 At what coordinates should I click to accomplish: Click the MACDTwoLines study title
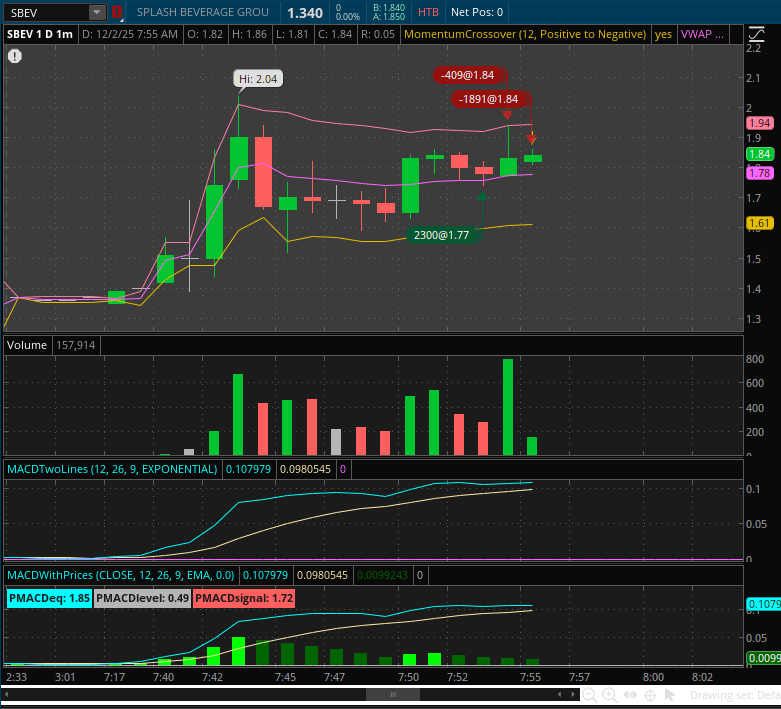pyautogui.click(x=112, y=469)
